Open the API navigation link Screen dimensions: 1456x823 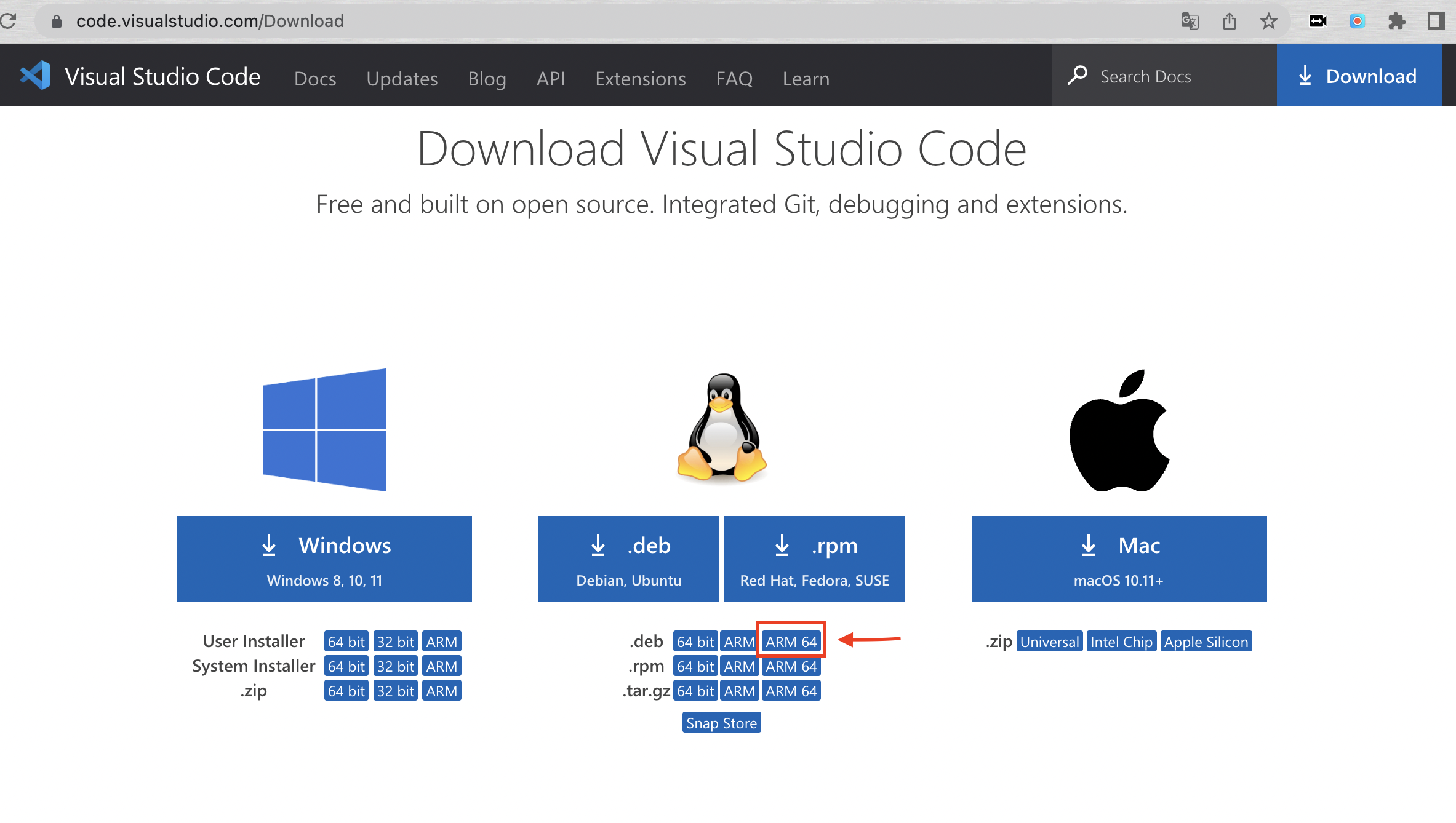[x=551, y=79]
